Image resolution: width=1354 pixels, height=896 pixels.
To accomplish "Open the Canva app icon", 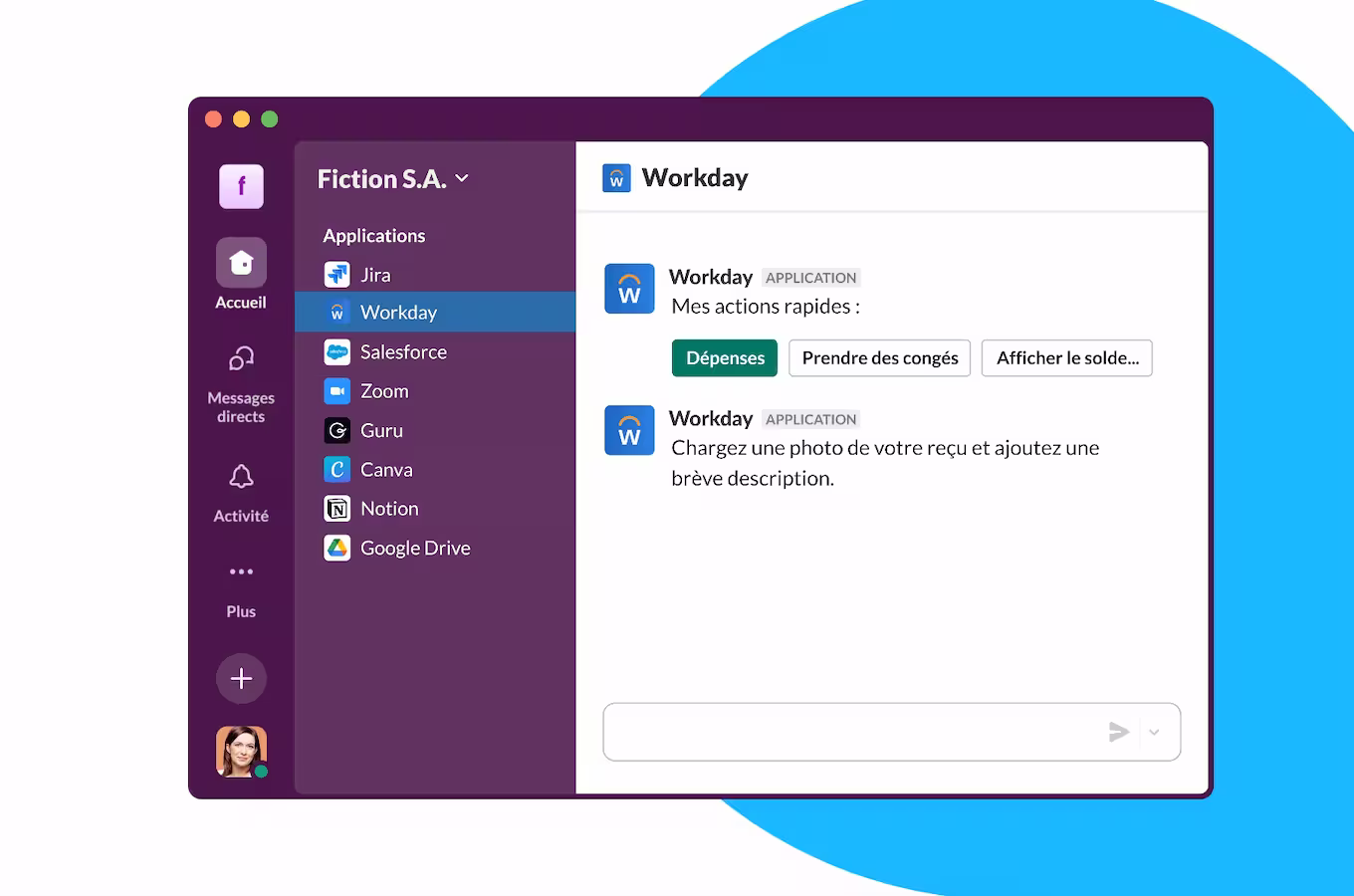I will (x=338, y=469).
